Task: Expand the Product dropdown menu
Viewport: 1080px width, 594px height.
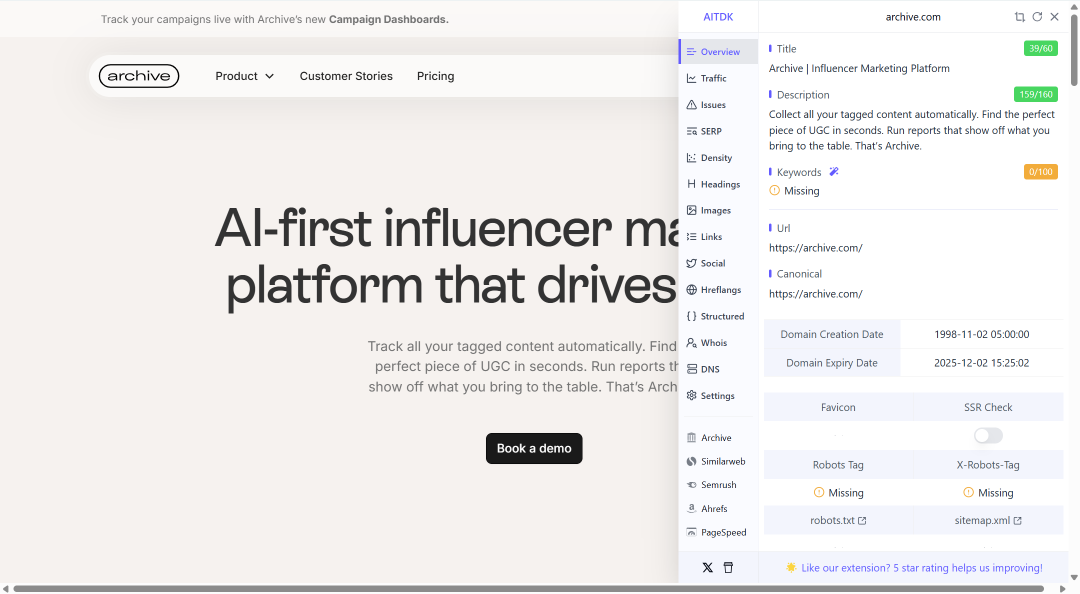Action: pyautogui.click(x=245, y=76)
